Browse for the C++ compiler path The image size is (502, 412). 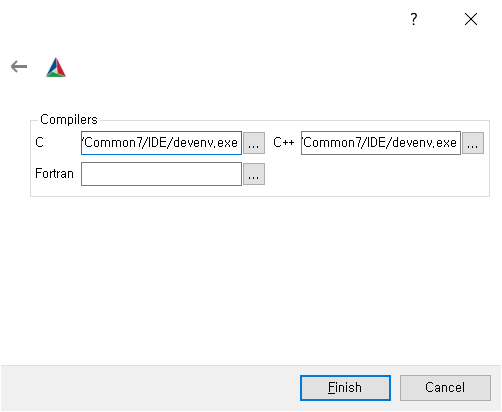(473, 143)
